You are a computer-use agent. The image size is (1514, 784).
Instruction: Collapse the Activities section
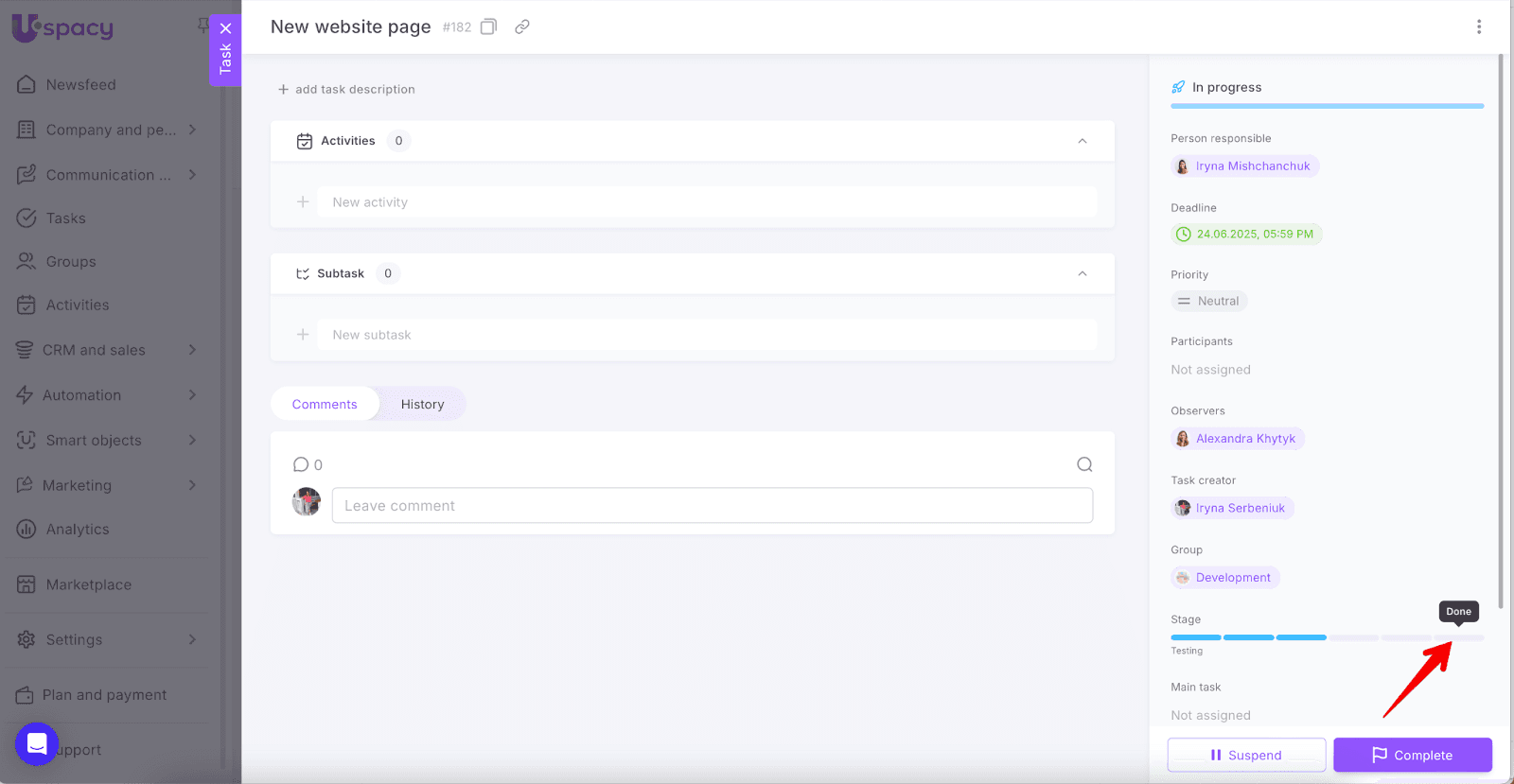pyautogui.click(x=1083, y=141)
